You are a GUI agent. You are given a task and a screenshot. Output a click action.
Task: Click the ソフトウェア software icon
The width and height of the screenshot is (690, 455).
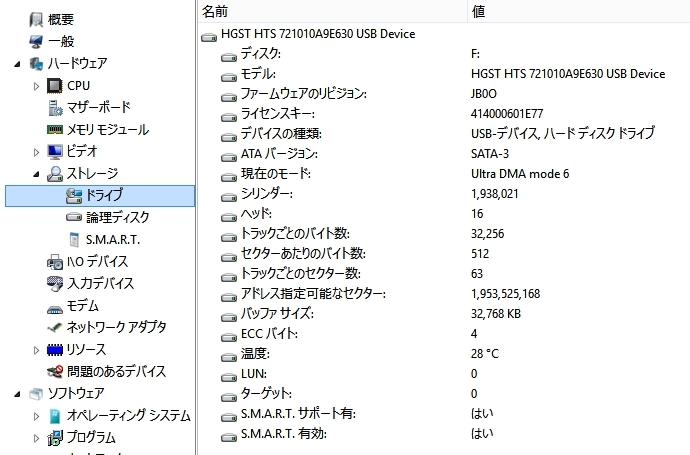(x=36, y=394)
